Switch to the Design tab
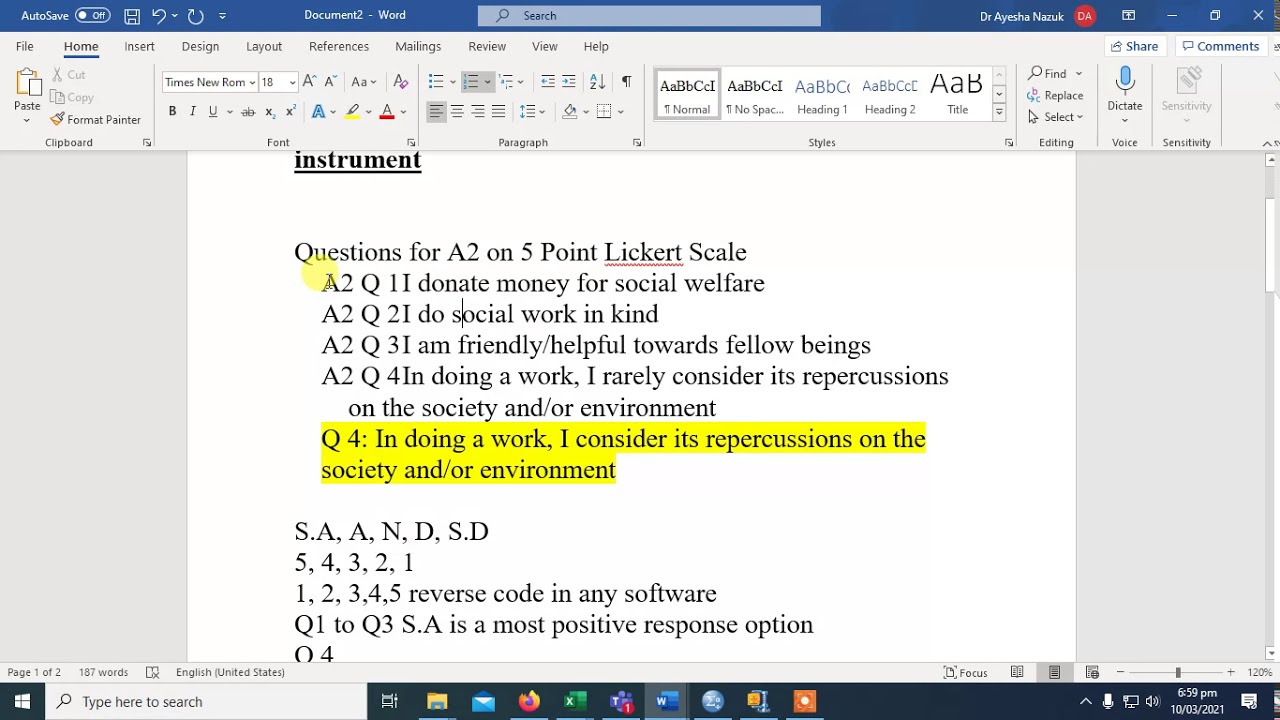Viewport: 1280px width, 720px height. [200, 46]
